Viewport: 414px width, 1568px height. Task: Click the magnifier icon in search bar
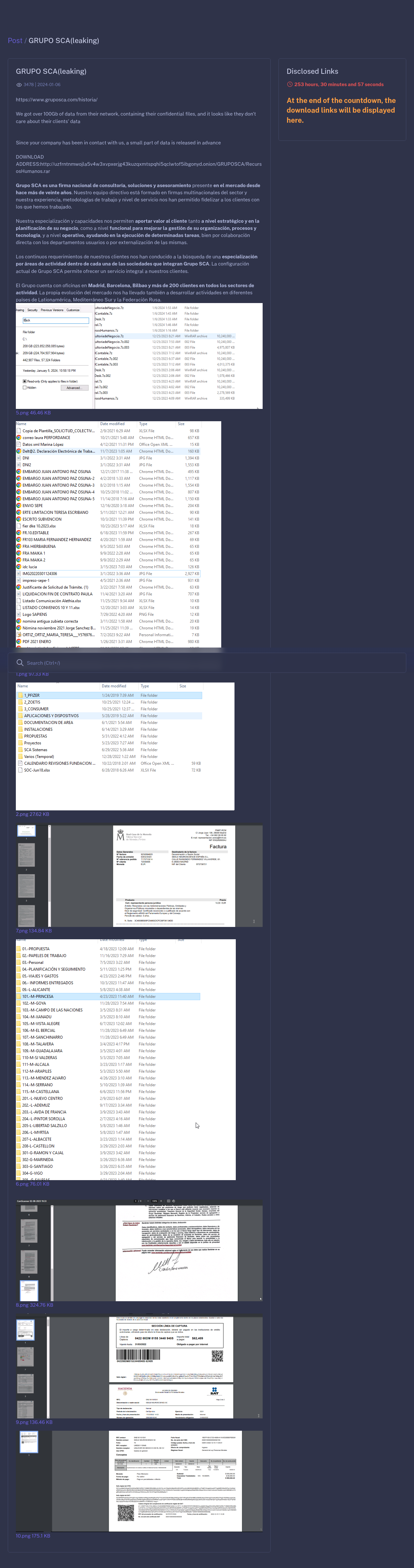(20, 663)
